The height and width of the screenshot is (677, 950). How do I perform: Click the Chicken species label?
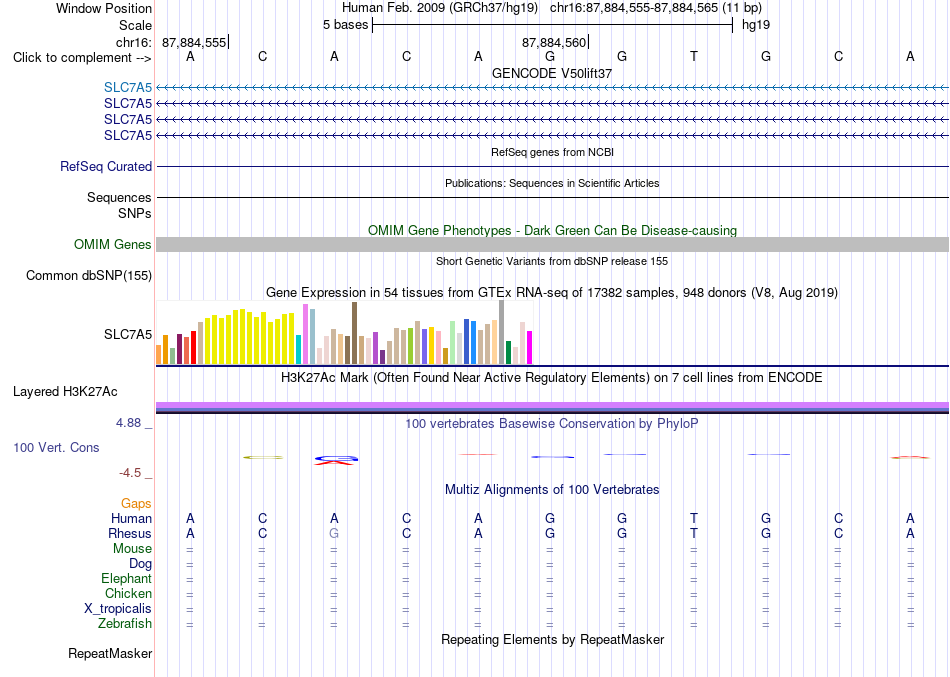pyautogui.click(x=128, y=593)
